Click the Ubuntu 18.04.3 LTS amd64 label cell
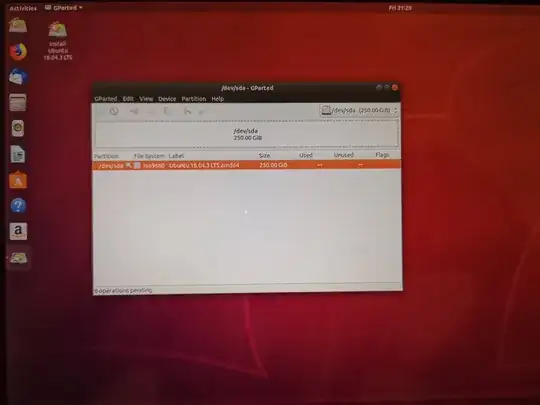The image size is (540, 405). (x=204, y=165)
